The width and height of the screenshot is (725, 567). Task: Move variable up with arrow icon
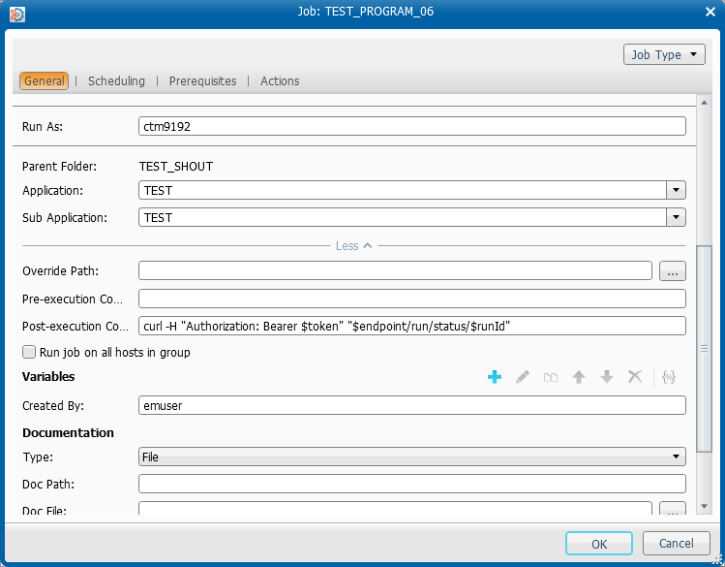click(578, 377)
